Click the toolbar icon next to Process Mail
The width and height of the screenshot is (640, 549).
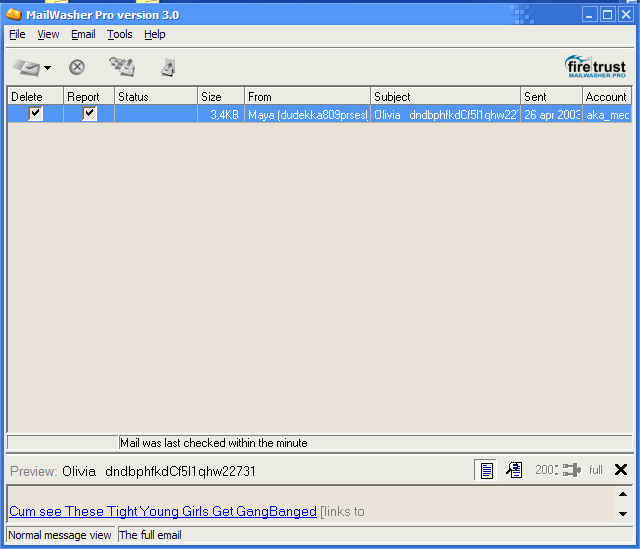click(x=168, y=68)
